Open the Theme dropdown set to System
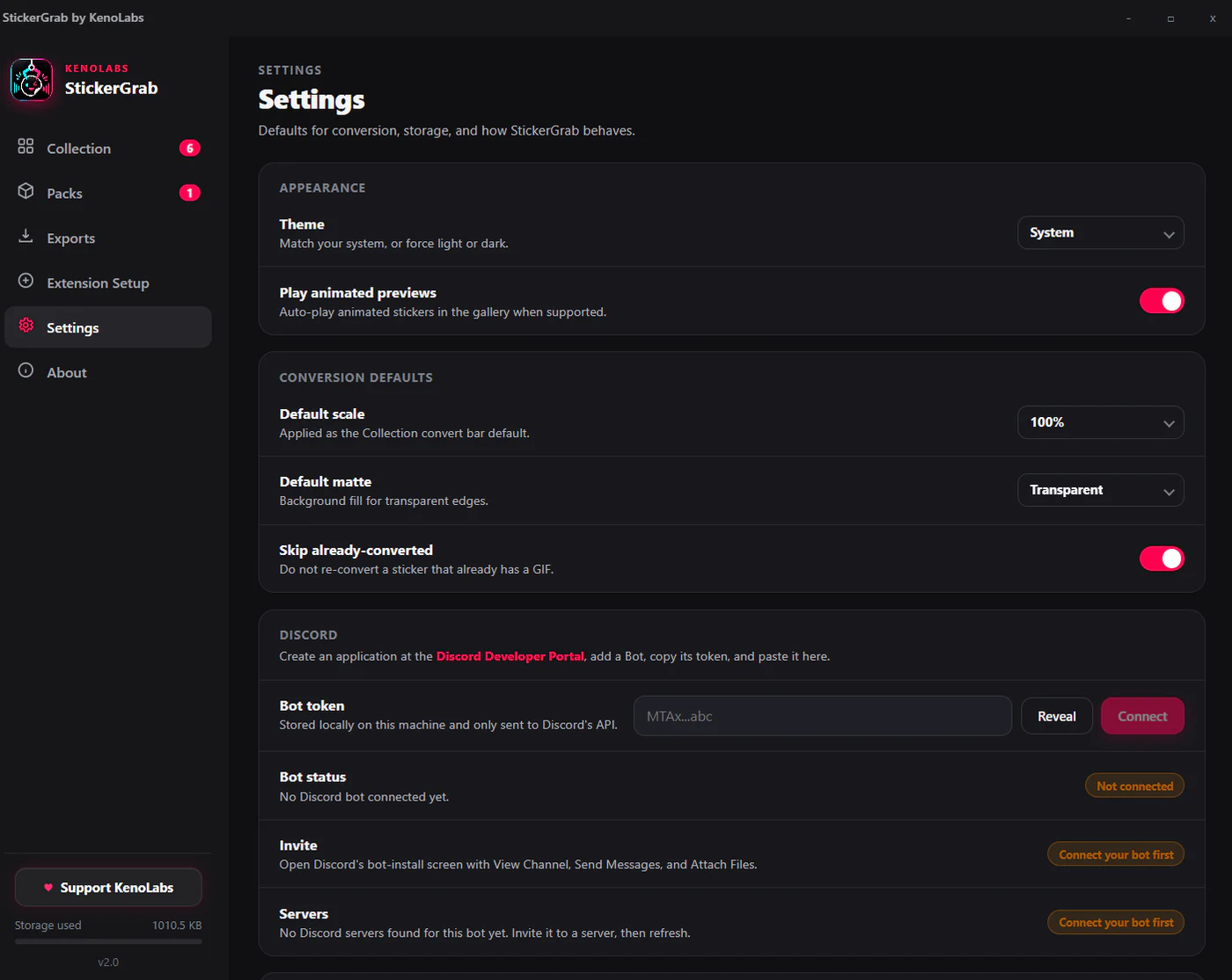The height and width of the screenshot is (980, 1232). 1101,233
